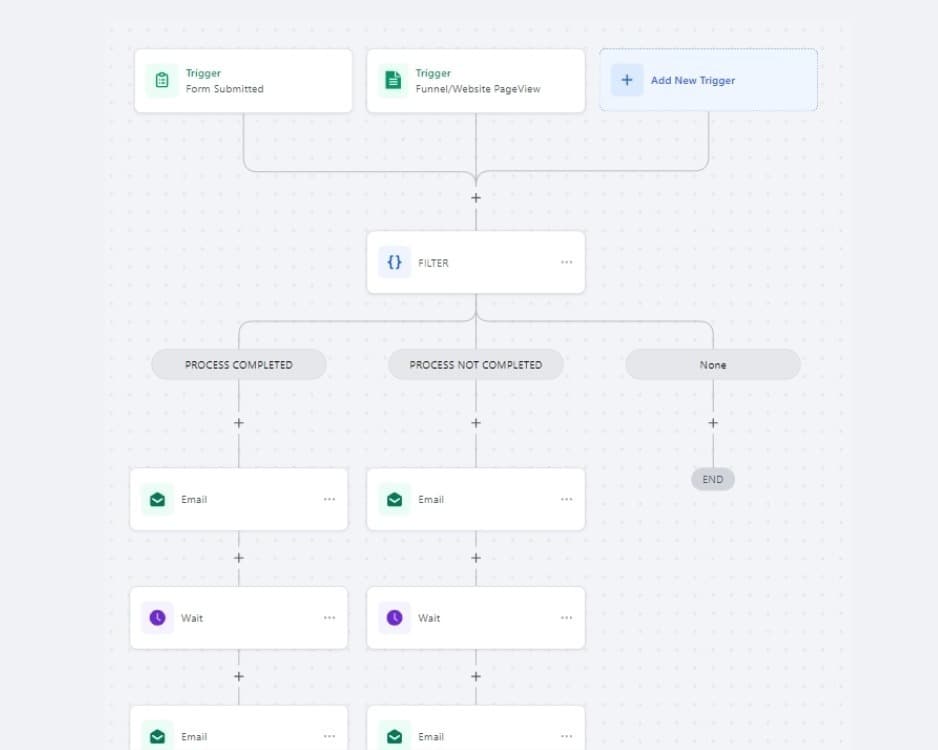The image size is (938, 750).
Task: Click the PageView document icon
Action: click(x=393, y=80)
